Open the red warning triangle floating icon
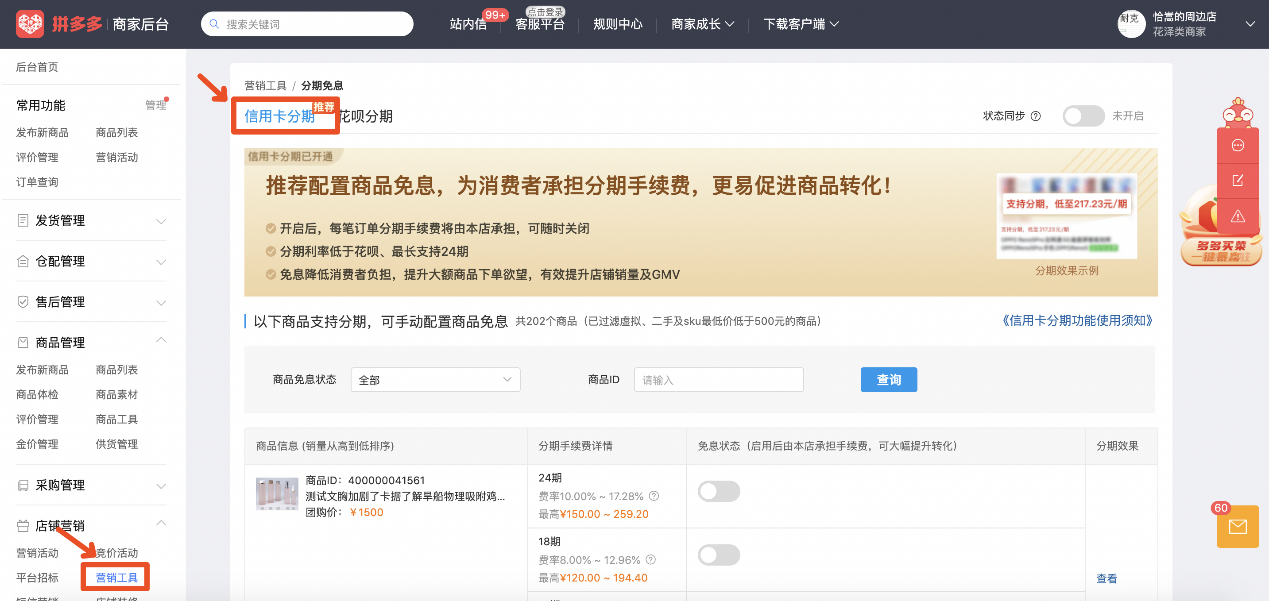 click(x=1238, y=216)
